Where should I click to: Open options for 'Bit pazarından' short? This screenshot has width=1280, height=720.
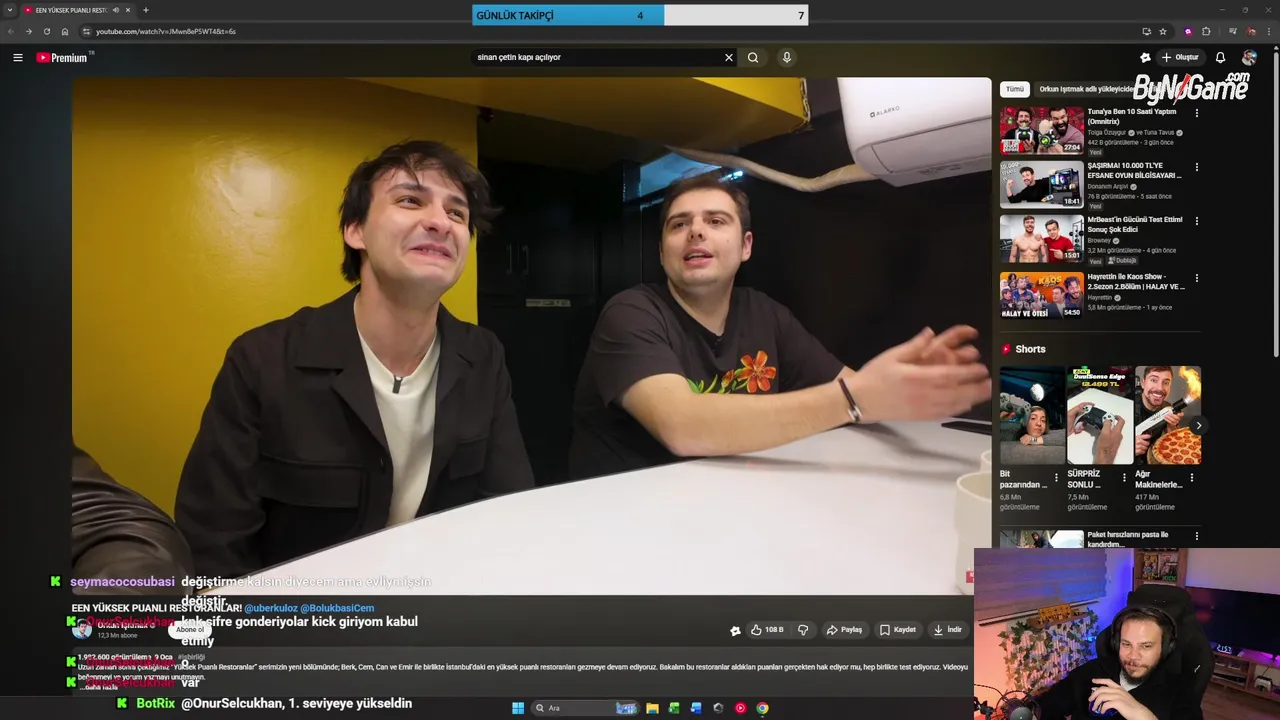[1056, 478]
